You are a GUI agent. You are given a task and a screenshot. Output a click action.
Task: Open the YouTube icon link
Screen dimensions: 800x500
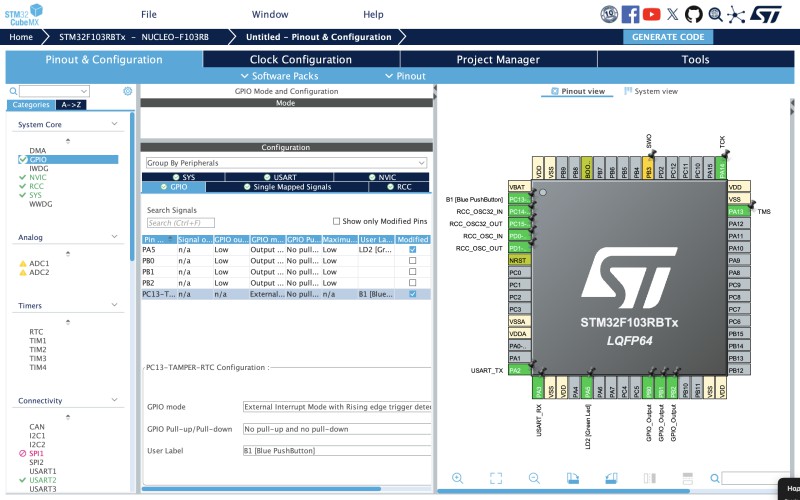point(652,14)
